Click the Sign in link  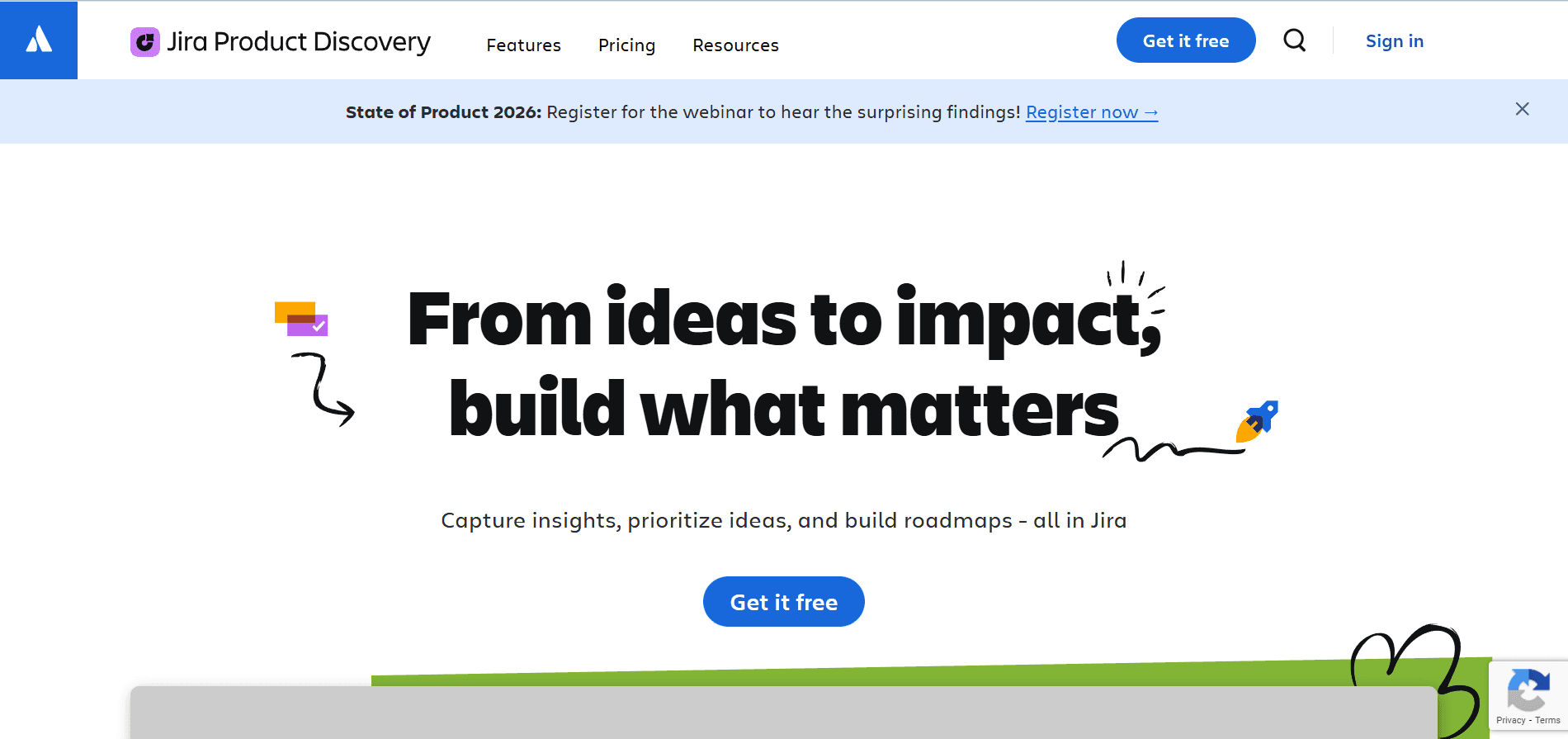(1394, 40)
